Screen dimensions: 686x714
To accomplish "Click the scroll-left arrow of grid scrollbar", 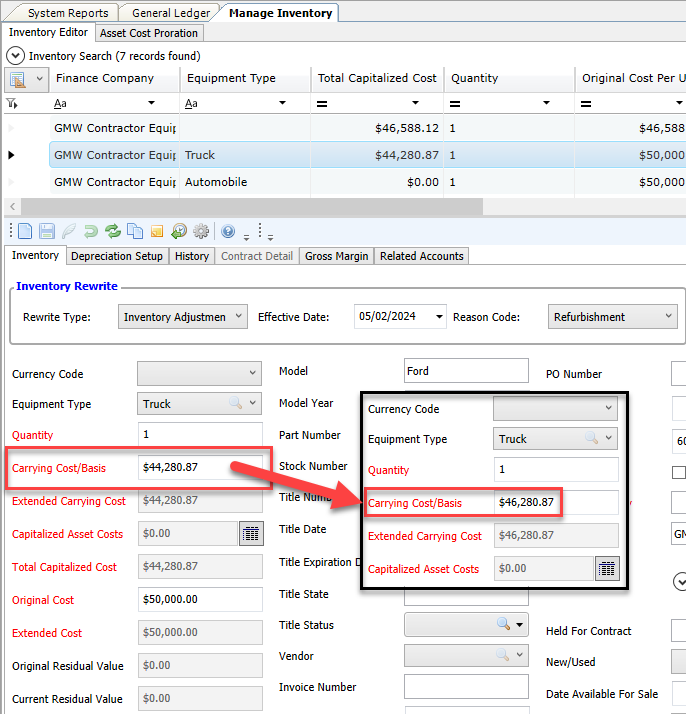I will pyautogui.click(x=13, y=206).
